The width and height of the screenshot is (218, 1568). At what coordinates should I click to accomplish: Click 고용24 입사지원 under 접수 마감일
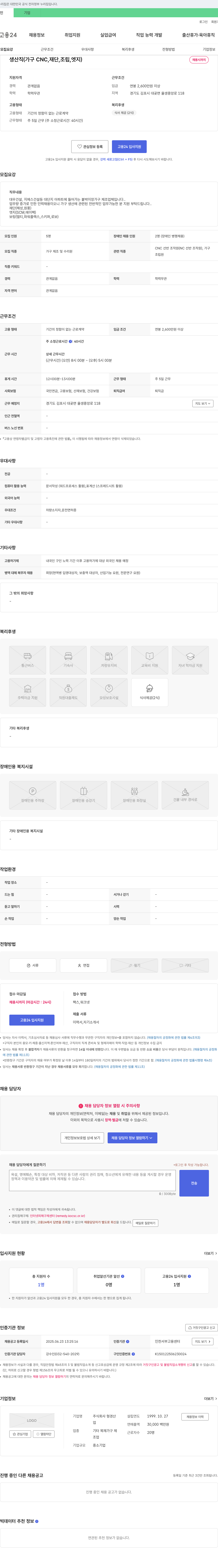coord(32,1020)
